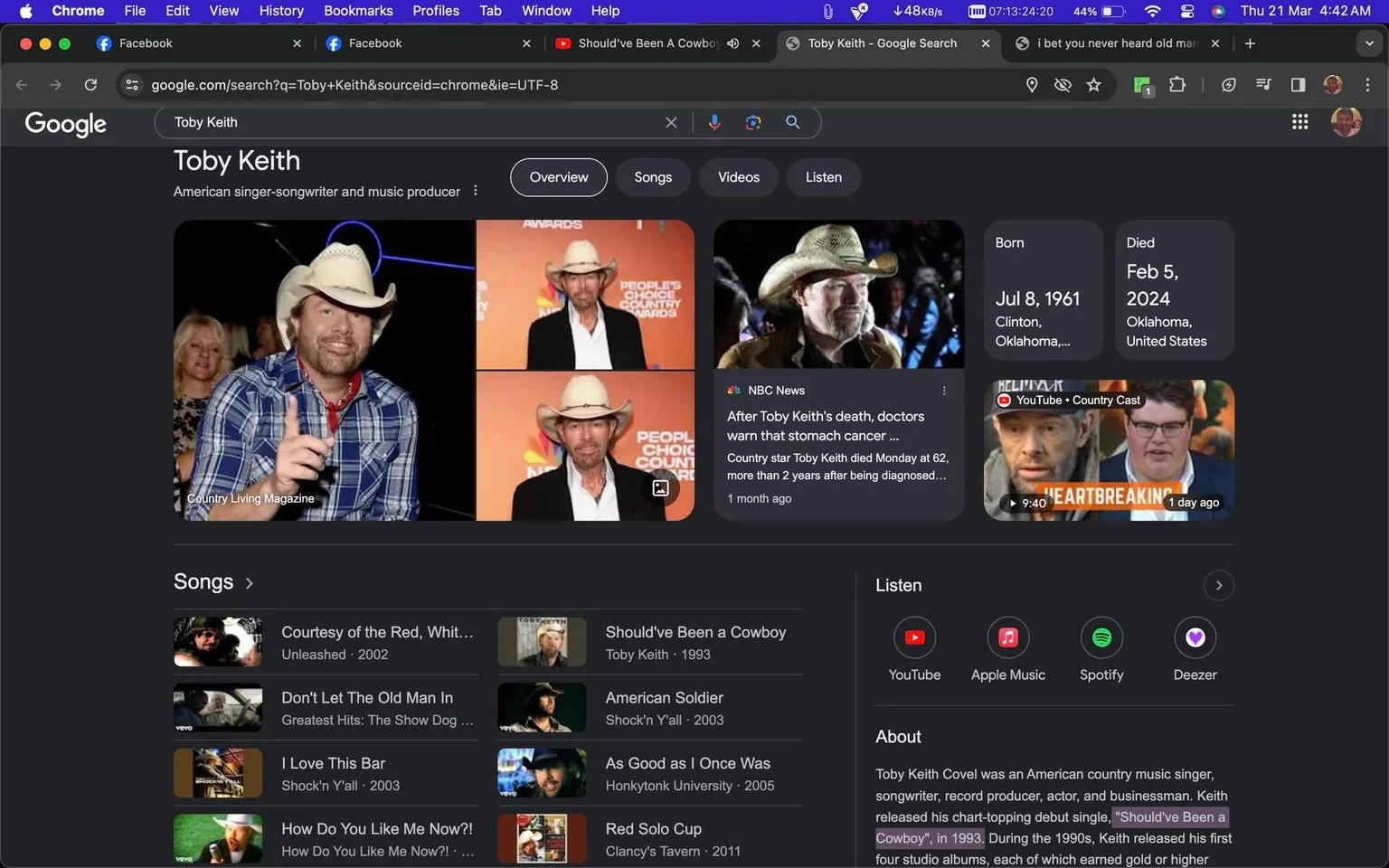
Task: Play the Country Cast YouTube video
Action: coord(1107,449)
